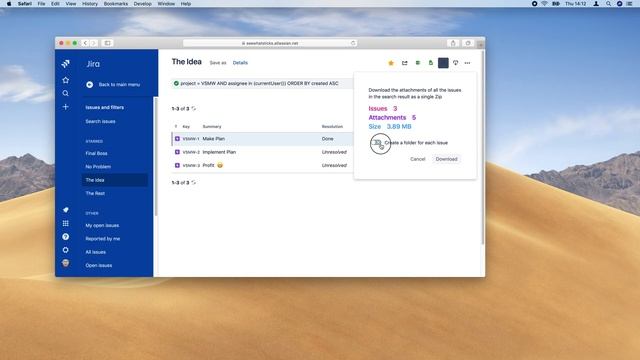640x360 pixels.
Task: Click Safari back navigation arrow
Action: pos(85,43)
